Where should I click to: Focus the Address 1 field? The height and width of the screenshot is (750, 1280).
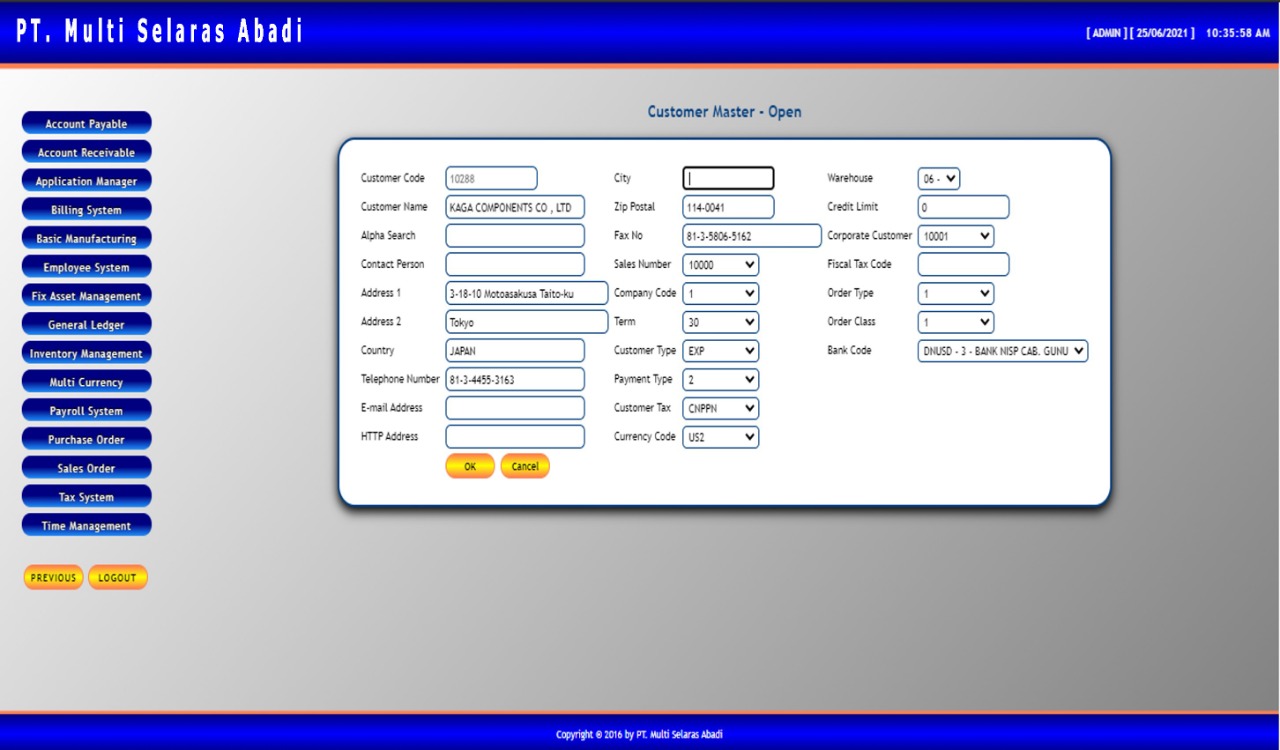point(527,293)
